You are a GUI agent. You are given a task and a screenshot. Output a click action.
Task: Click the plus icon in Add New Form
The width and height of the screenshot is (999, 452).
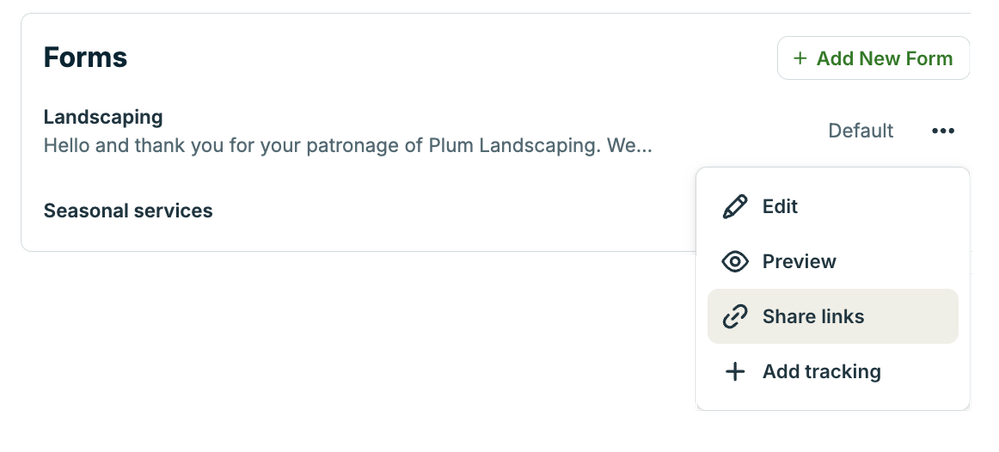[x=800, y=59]
